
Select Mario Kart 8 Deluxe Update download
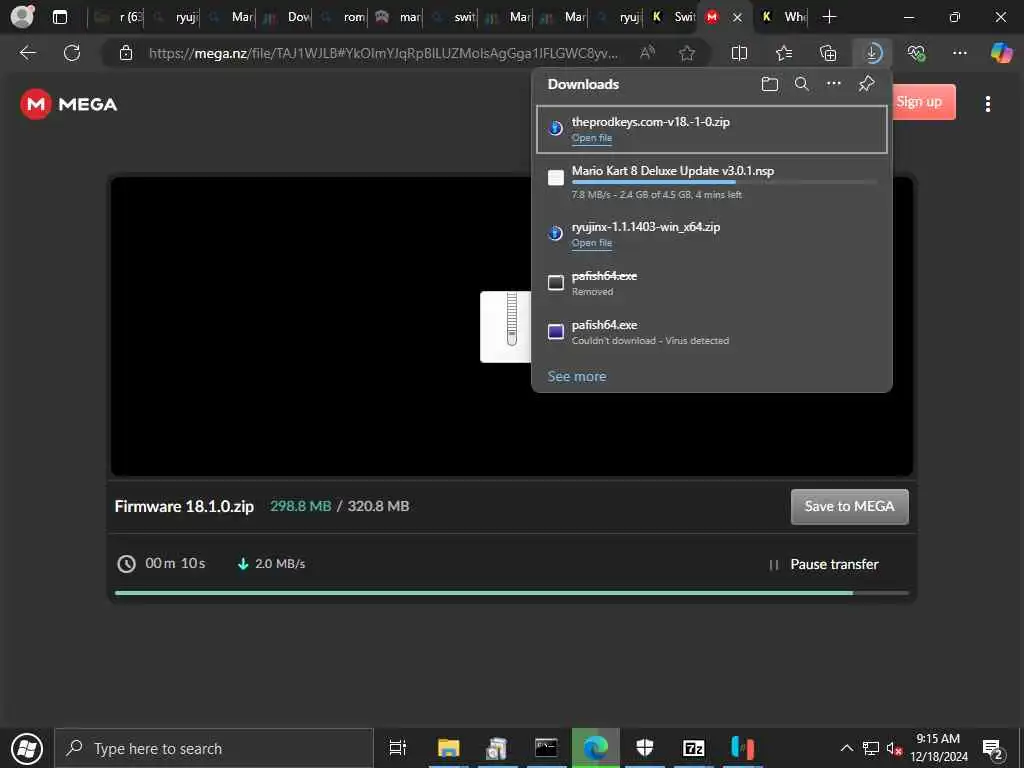(x=712, y=181)
